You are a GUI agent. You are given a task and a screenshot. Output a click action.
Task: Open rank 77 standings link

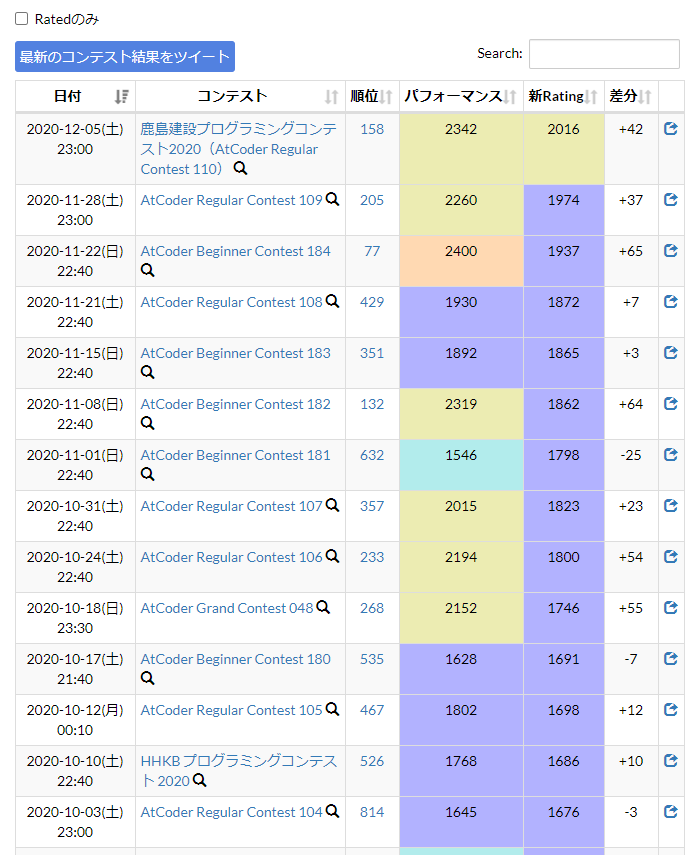(372, 251)
